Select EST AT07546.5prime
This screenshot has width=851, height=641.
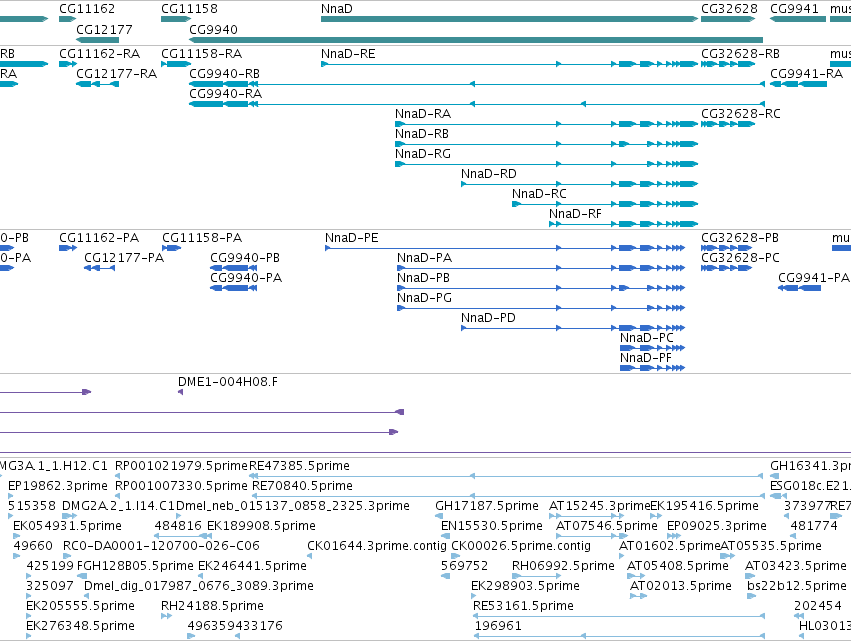click(x=592, y=536)
